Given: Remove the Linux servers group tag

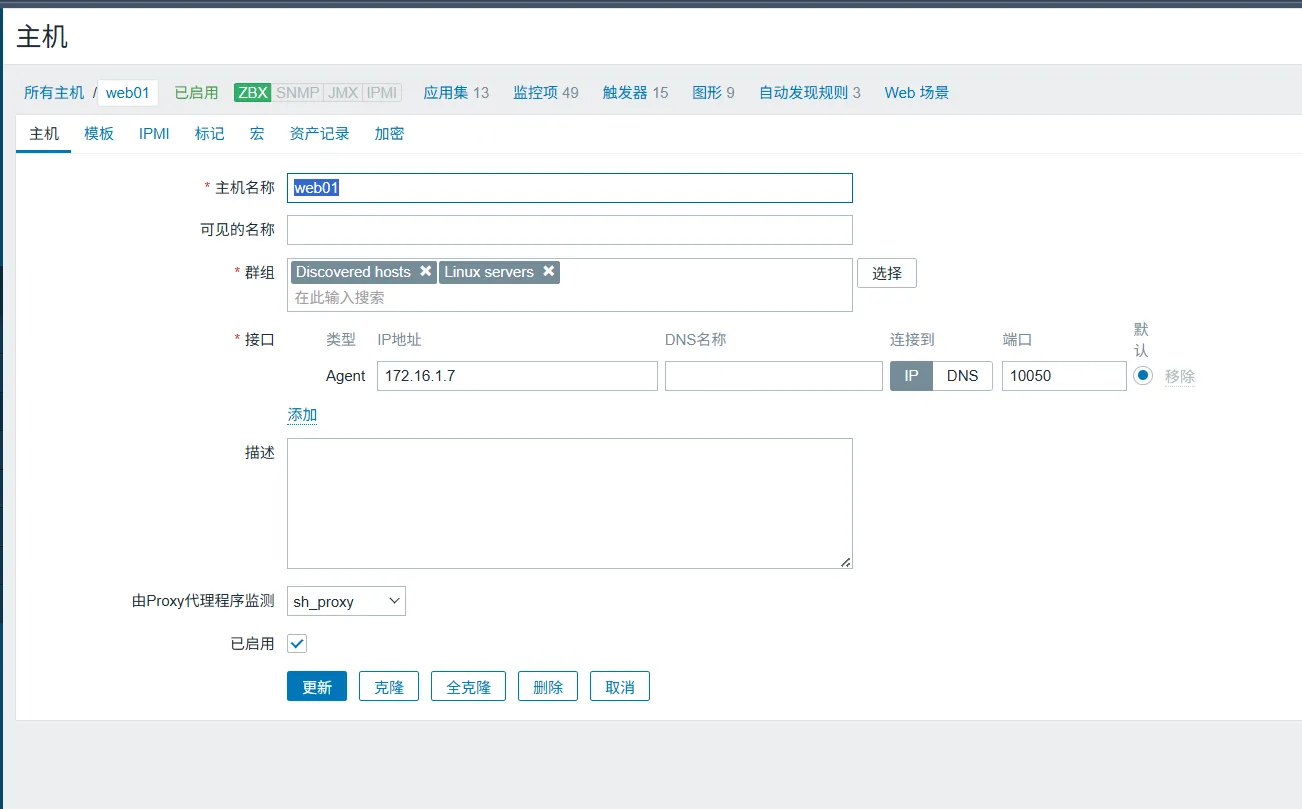Looking at the screenshot, I should tap(548, 272).
